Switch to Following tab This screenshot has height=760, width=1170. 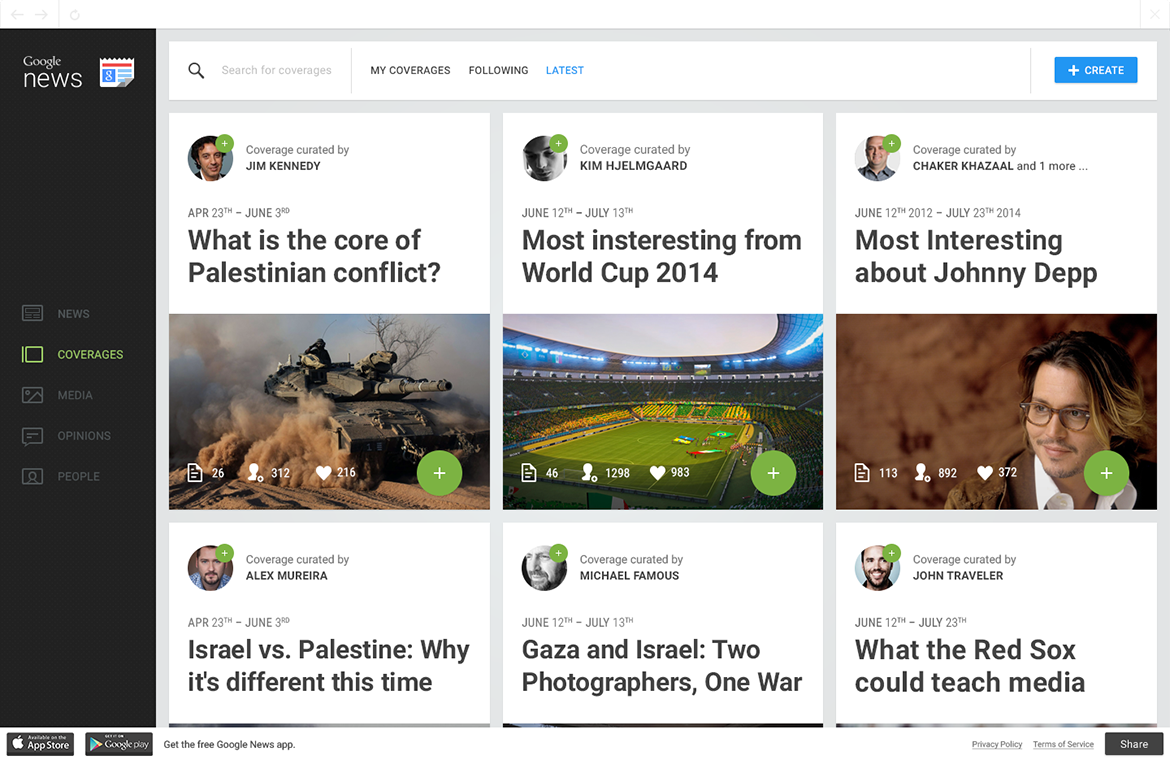tap(498, 70)
